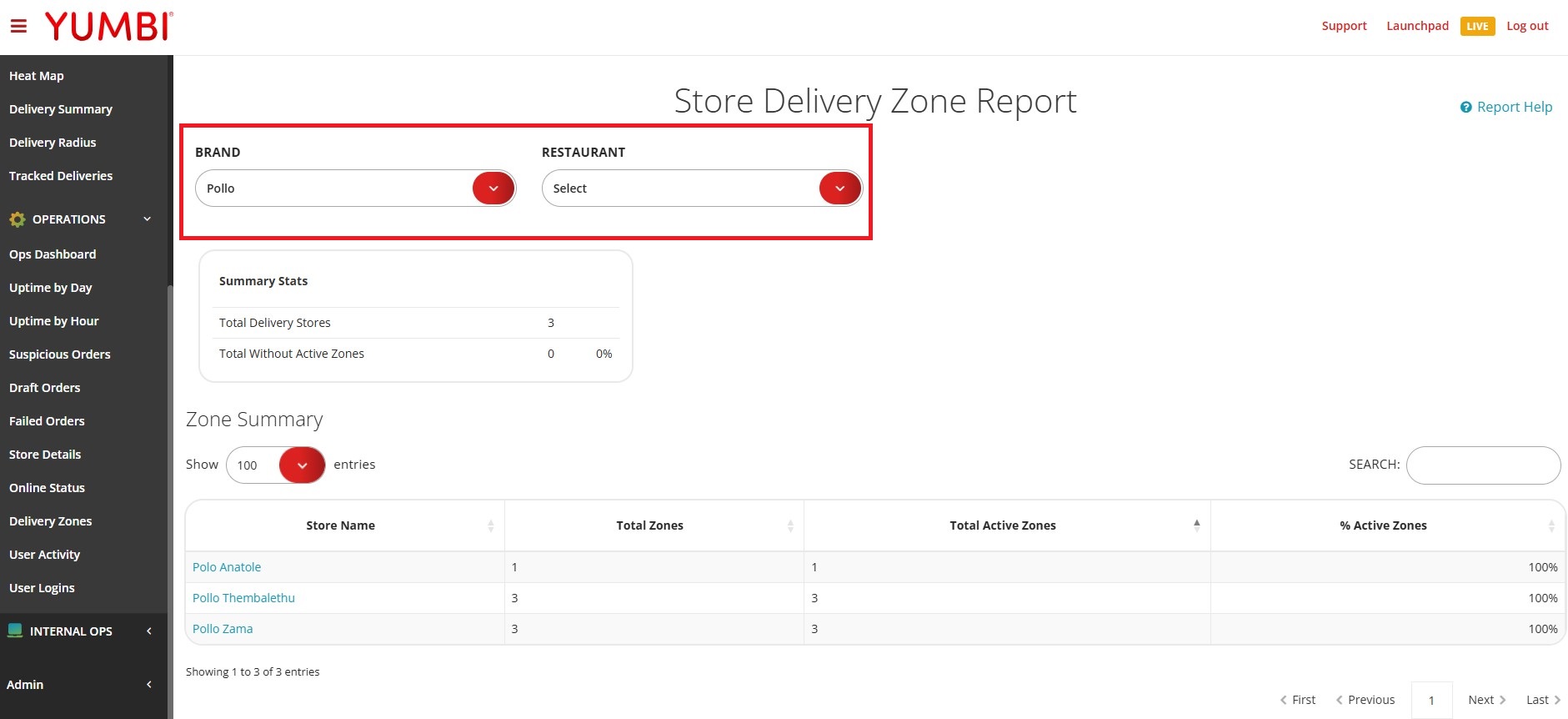
Task: Select Uptime by Hour report
Action: click(x=54, y=321)
